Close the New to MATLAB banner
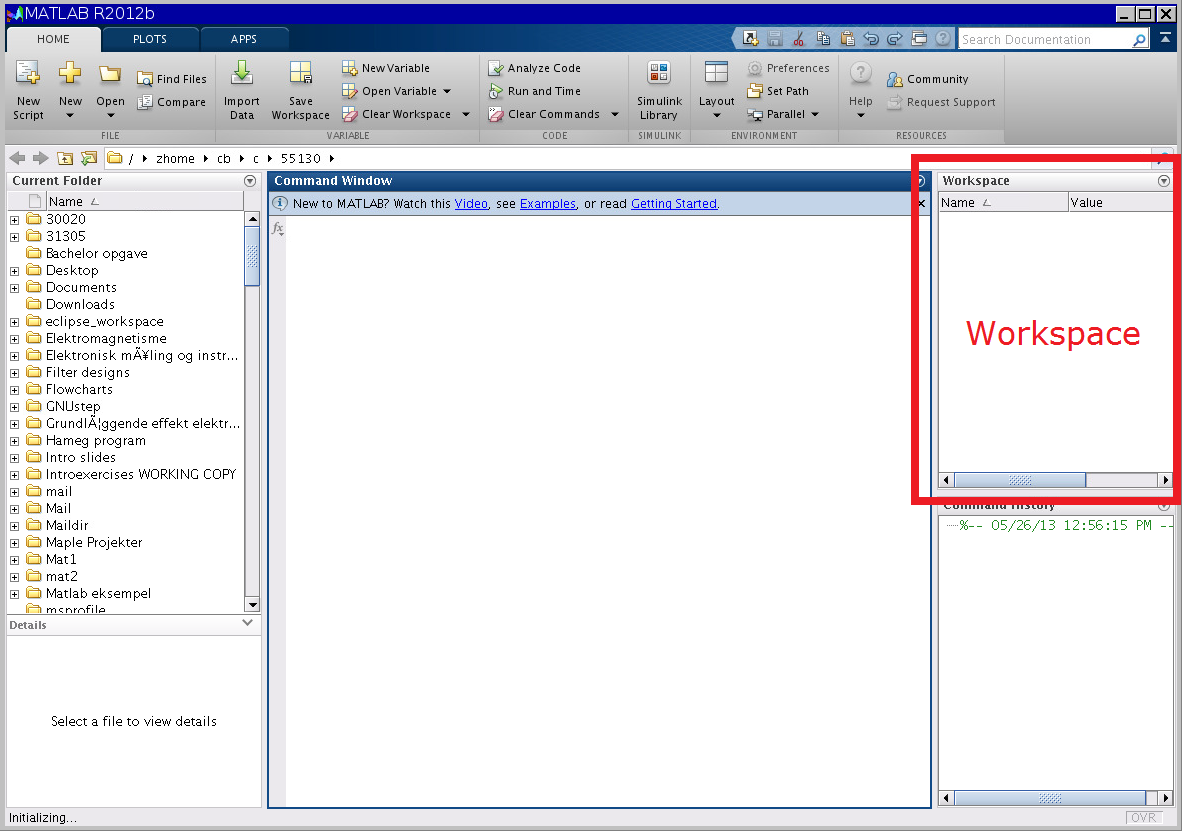 pos(921,204)
